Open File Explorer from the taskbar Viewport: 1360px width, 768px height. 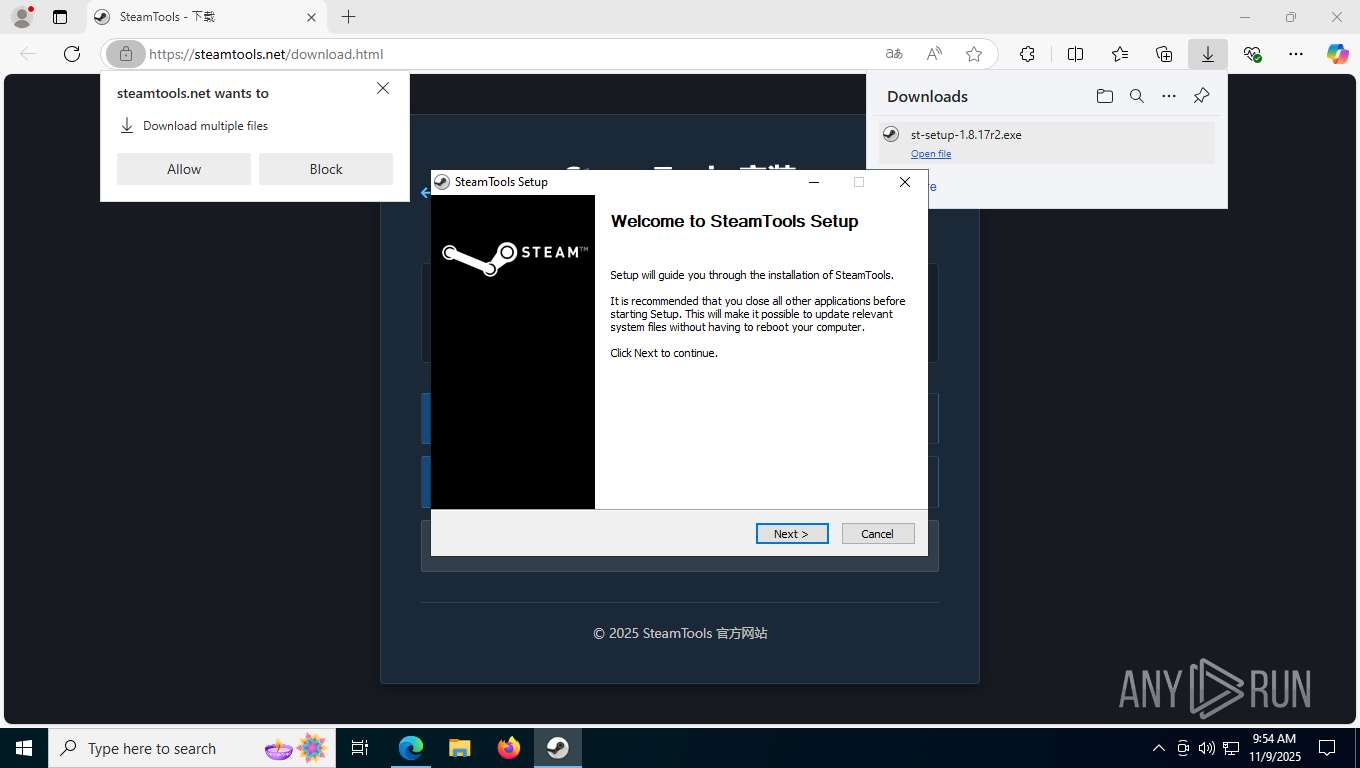[x=459, y=748]
